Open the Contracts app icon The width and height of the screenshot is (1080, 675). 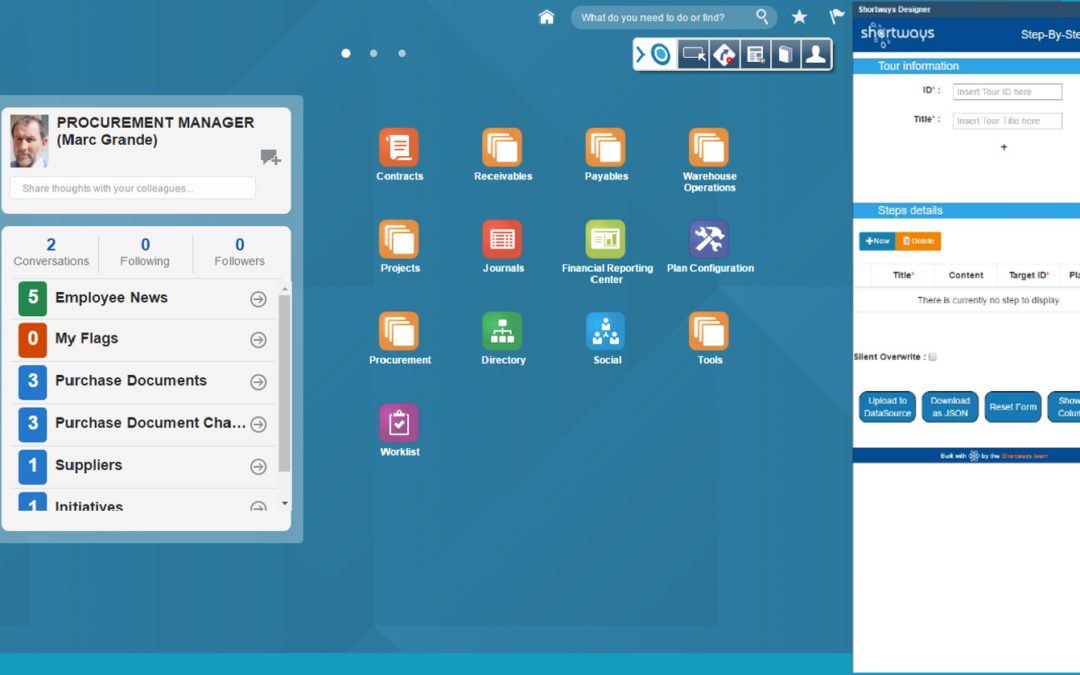(399, 147)
